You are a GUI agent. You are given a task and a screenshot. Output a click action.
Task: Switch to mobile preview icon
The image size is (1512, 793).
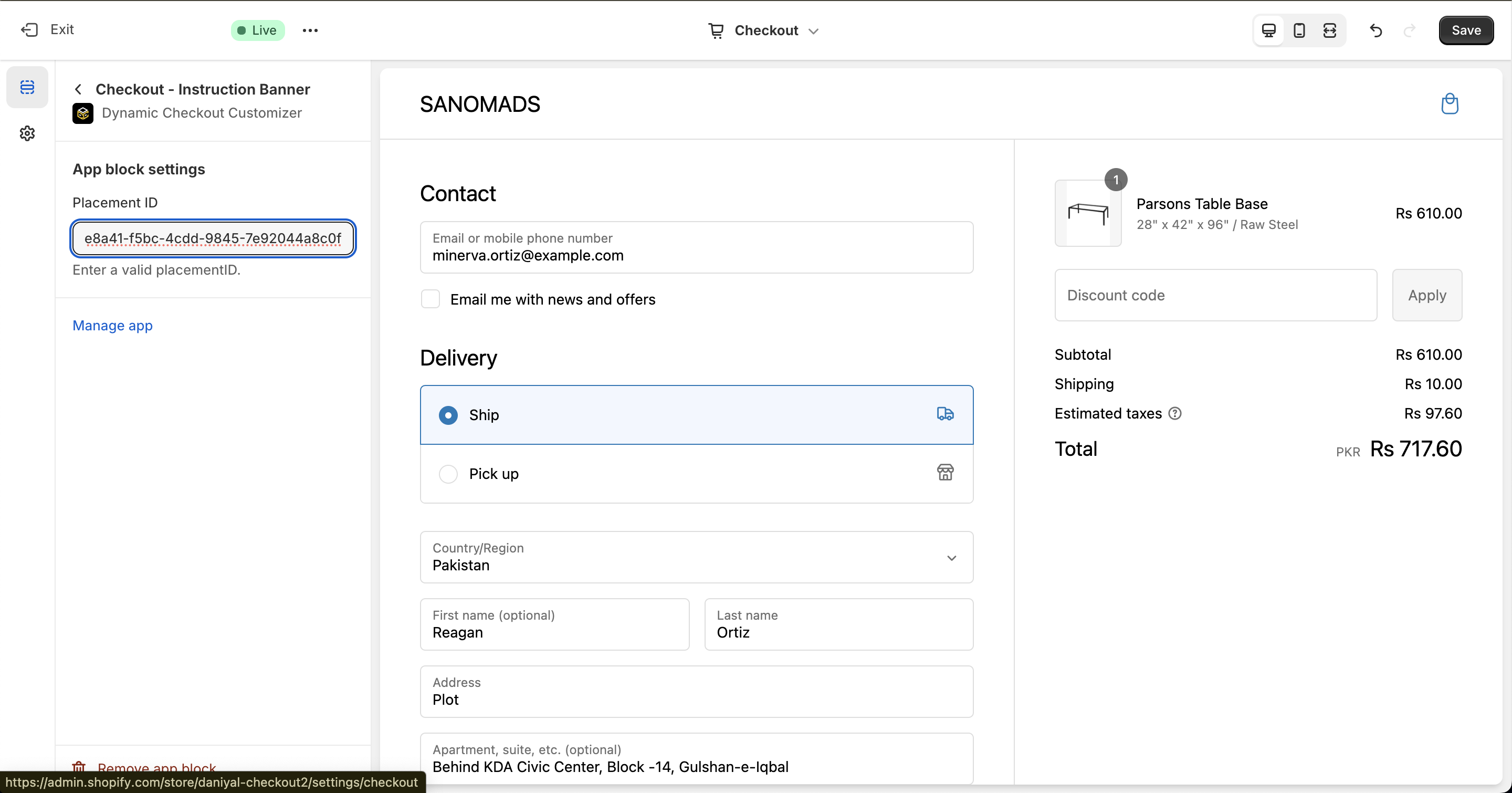tap(1299, 30)
